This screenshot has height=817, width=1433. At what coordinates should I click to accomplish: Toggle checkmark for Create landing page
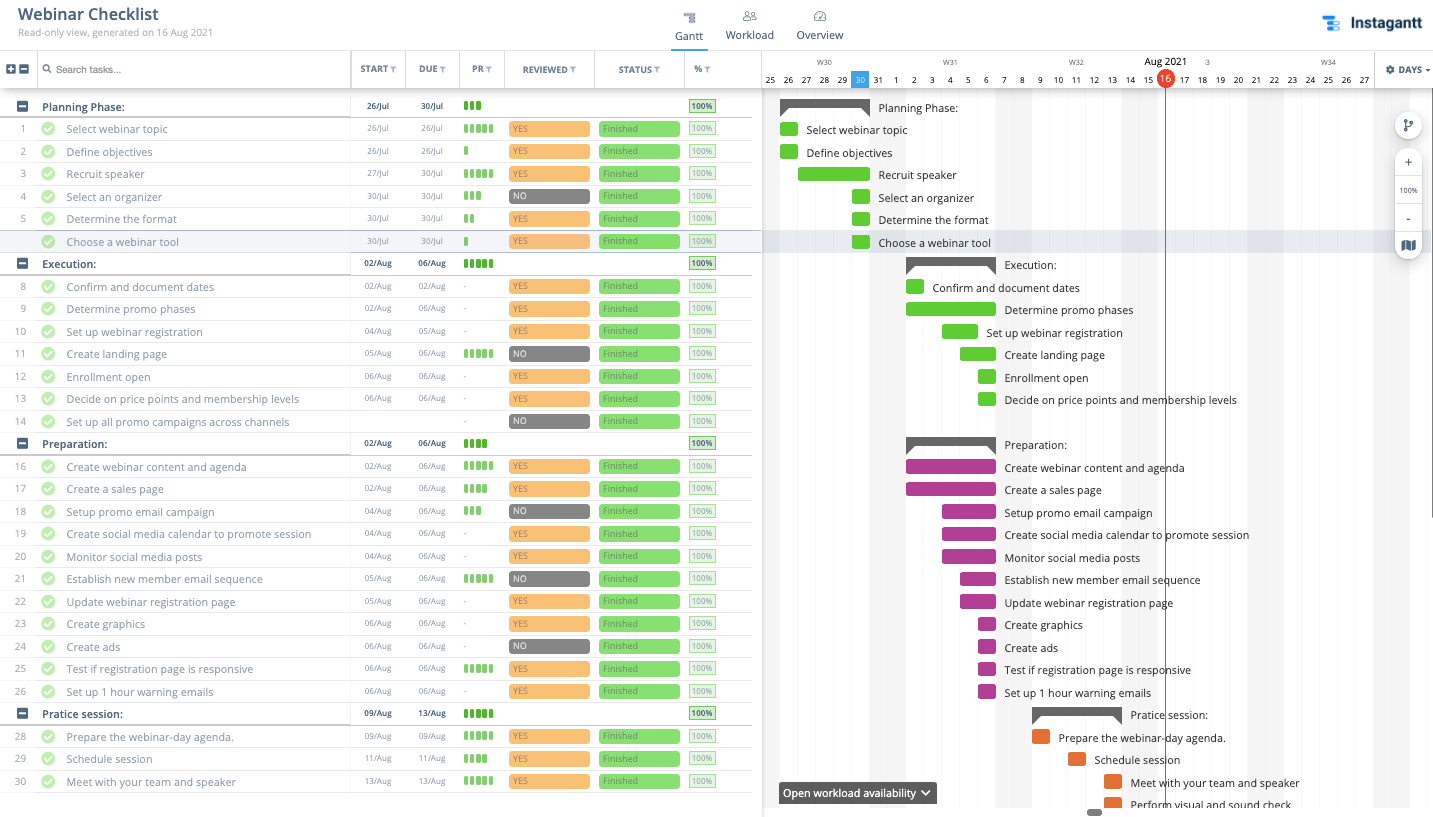48,354
